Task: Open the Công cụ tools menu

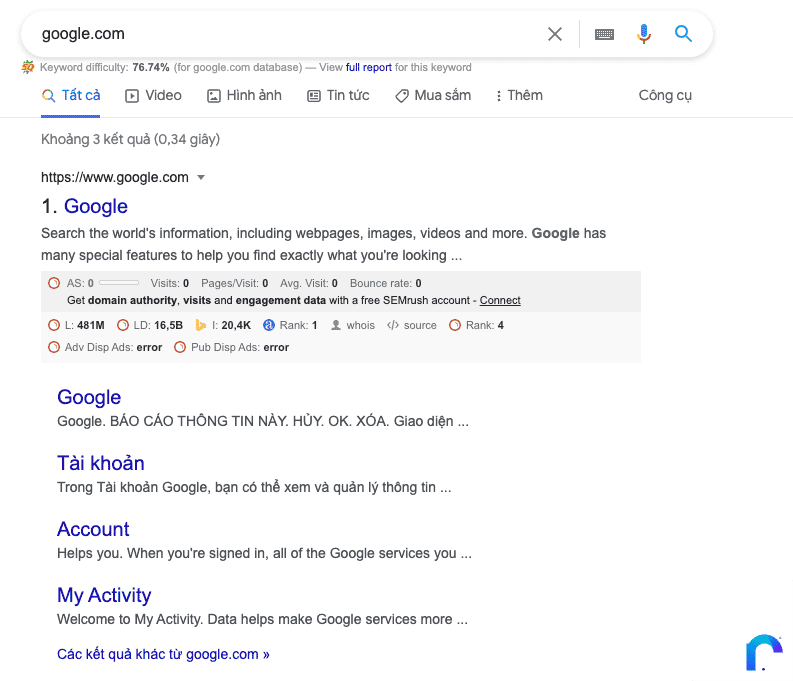Action: (x=665, y=96)
